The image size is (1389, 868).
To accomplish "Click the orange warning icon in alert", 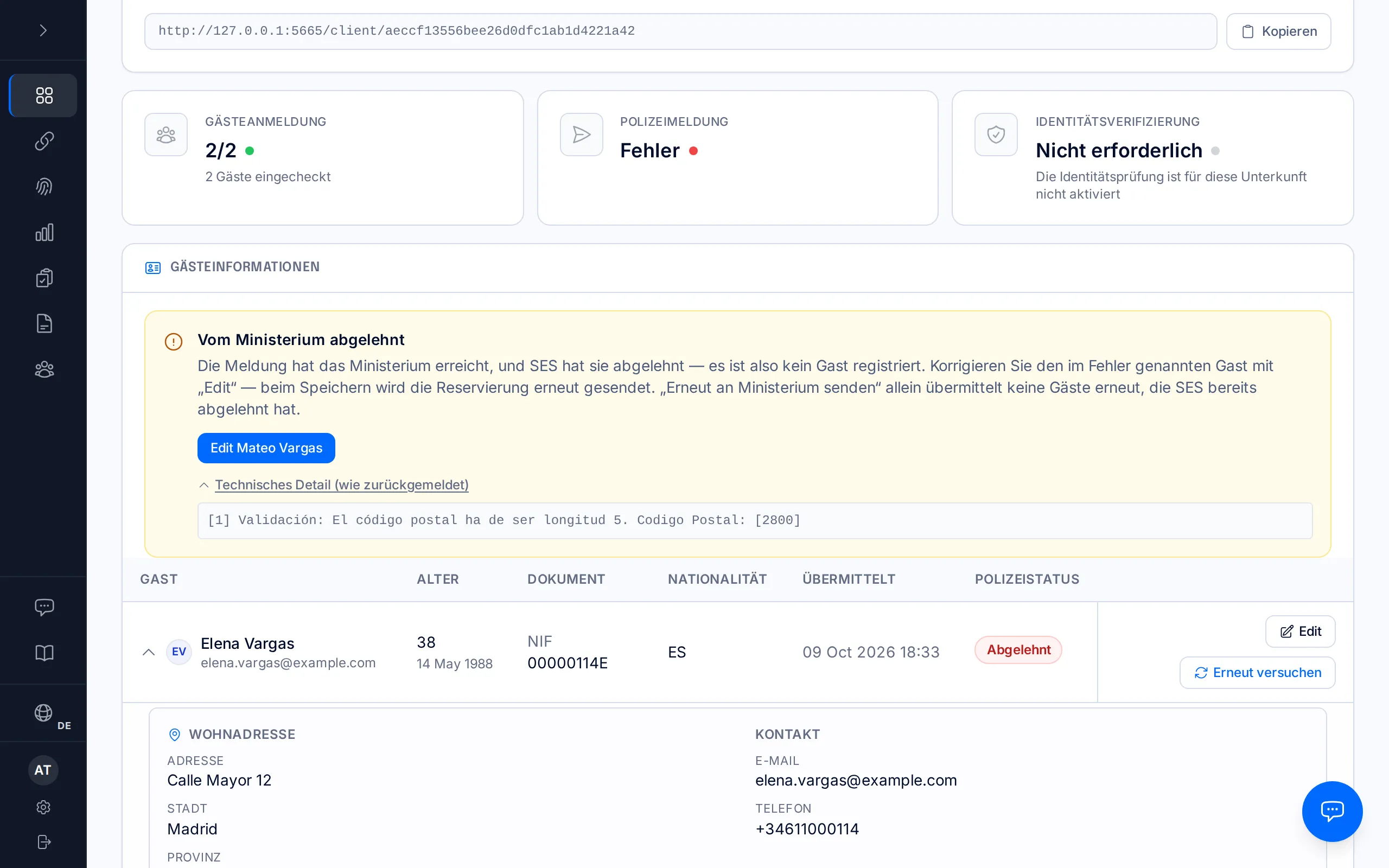I will click(173, 342).
